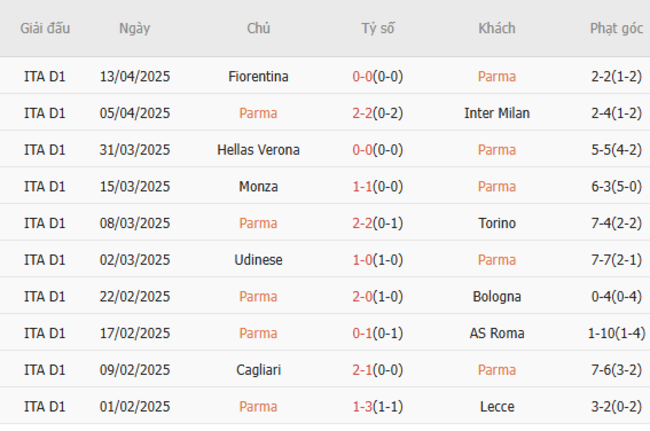Image resolution: width=650 pixels, height=431 pixels.
Task: Select the 13/04/2025 match date
Action: 135,76
